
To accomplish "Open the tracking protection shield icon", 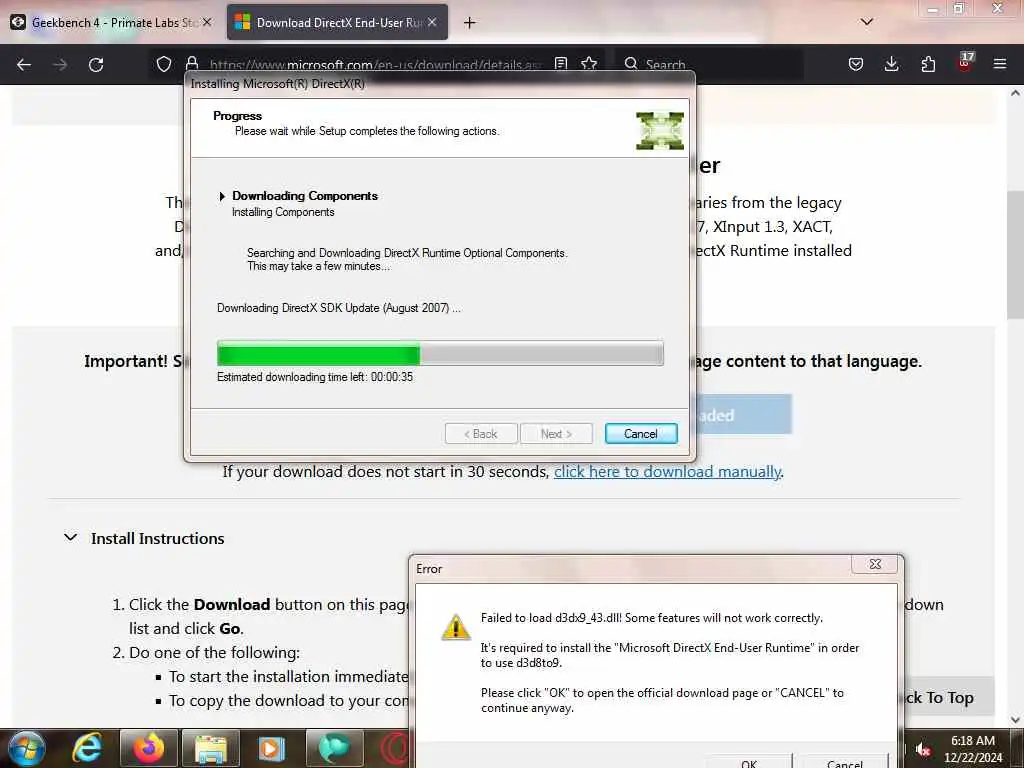I will (164, 64).
